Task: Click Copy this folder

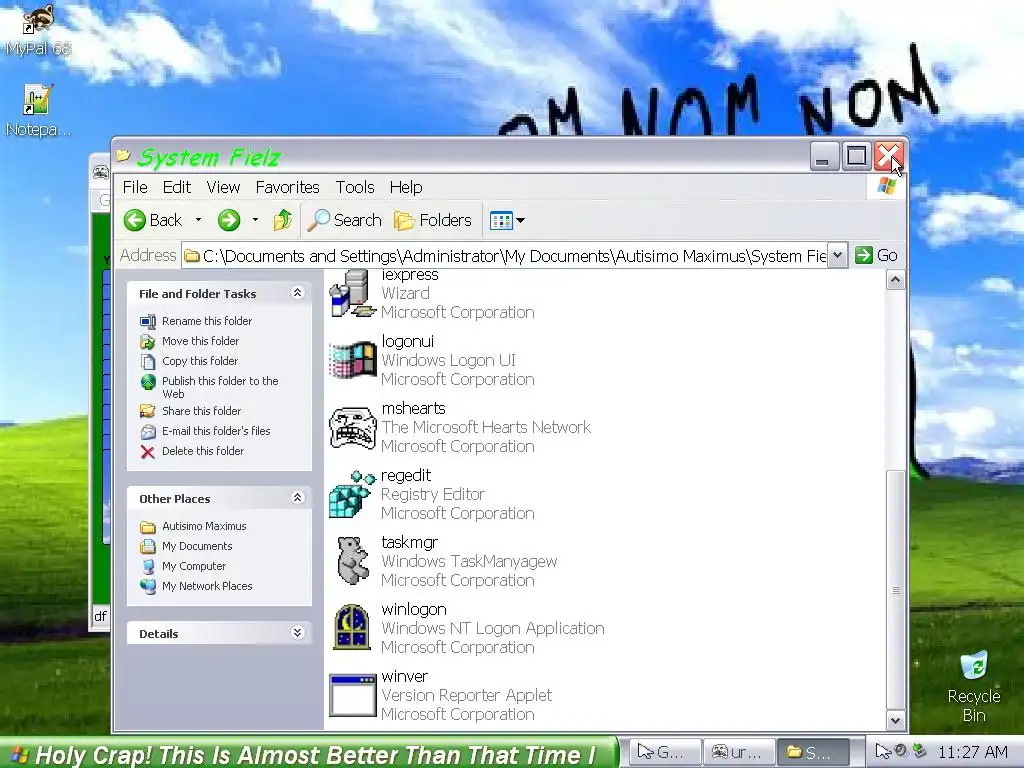Action: [200, 361]
